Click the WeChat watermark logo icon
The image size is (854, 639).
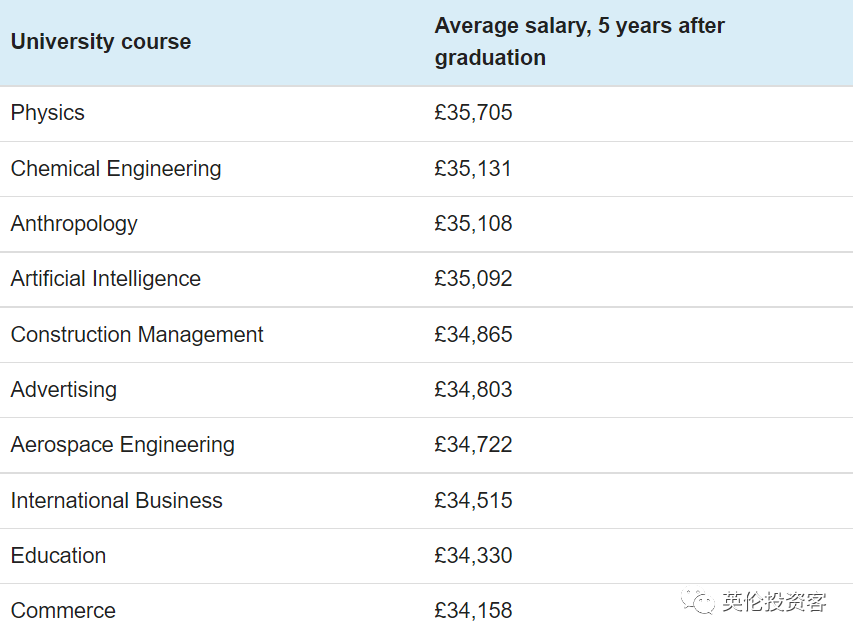tap(698, 601)
